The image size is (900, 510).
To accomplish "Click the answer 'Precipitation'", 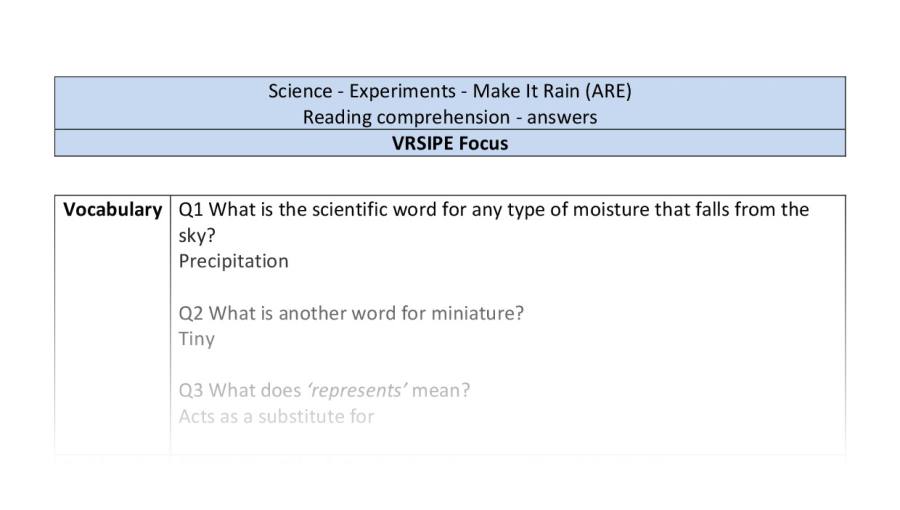I will coord(234,262).
